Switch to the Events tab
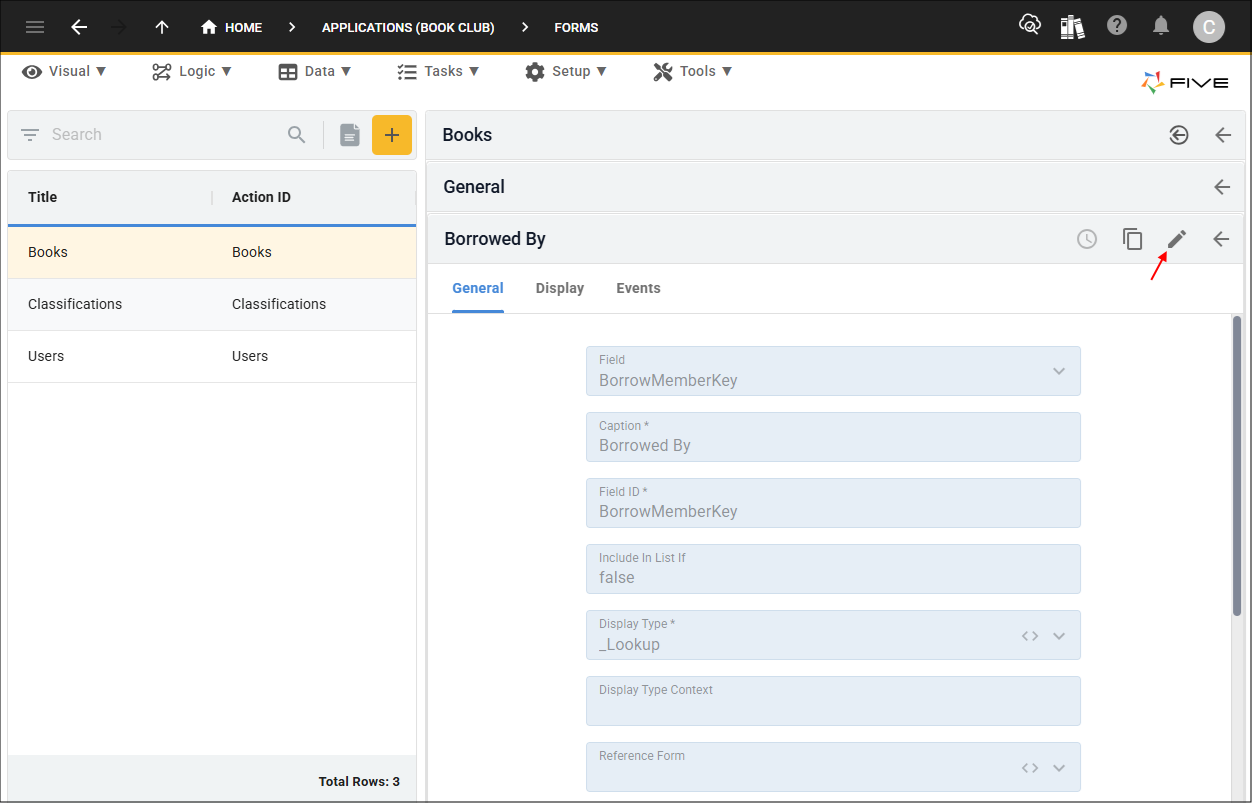Viewport: 1252px width, 803px height. coord(638,288)
